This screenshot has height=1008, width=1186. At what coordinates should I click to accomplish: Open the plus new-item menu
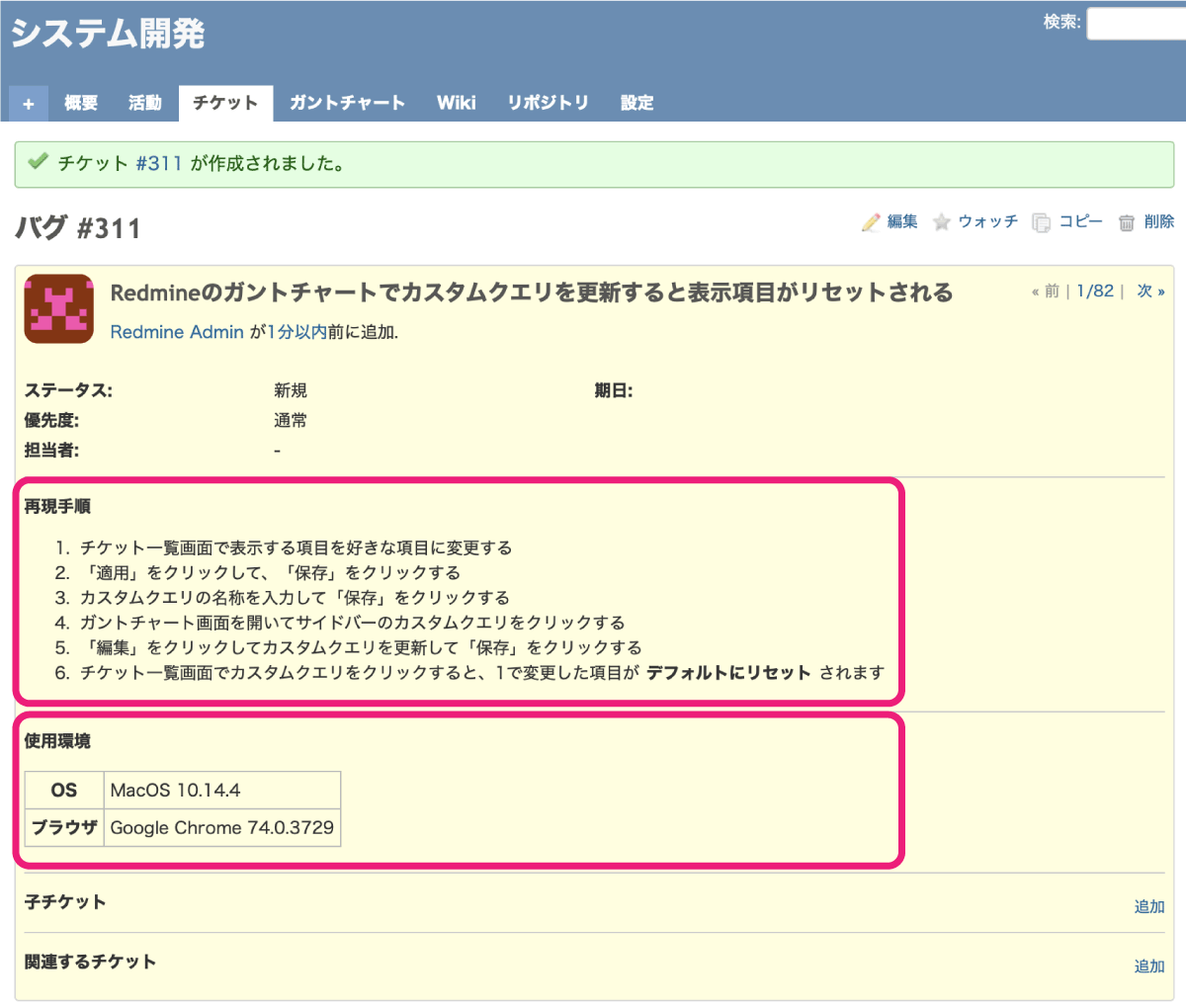click(x=28, y=103)
